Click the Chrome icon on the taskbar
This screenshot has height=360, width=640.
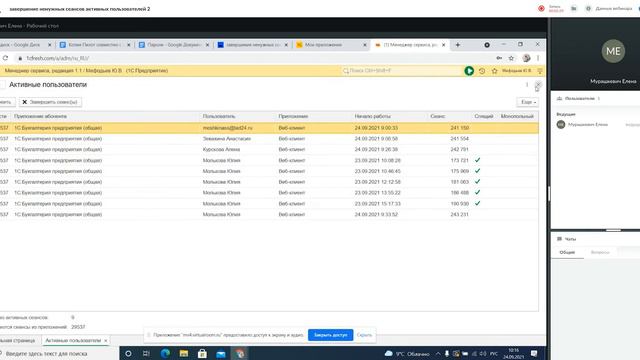pyautogui.click(x=240, y=353)
